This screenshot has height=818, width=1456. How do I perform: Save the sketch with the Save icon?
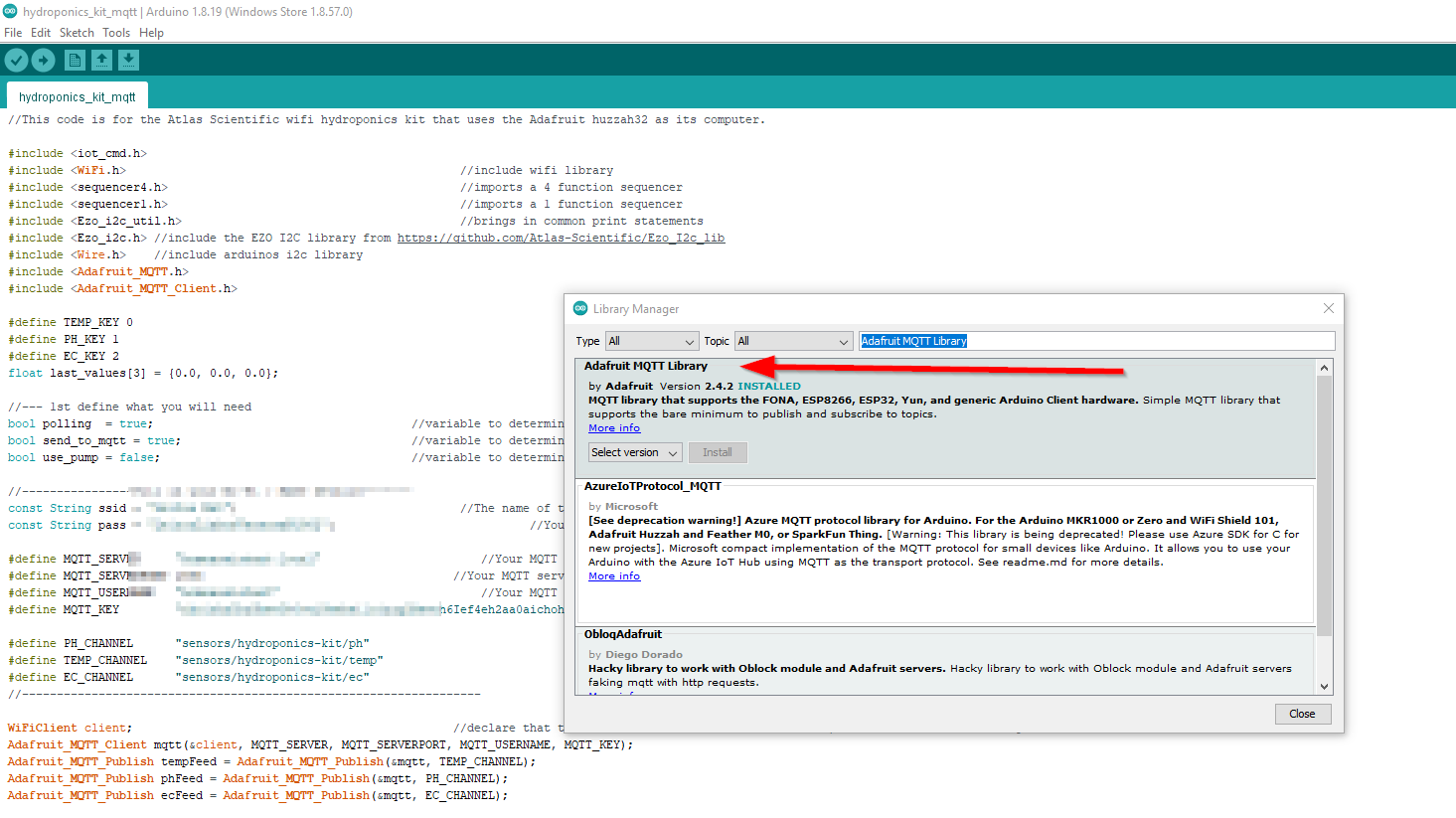pos(129,61)
